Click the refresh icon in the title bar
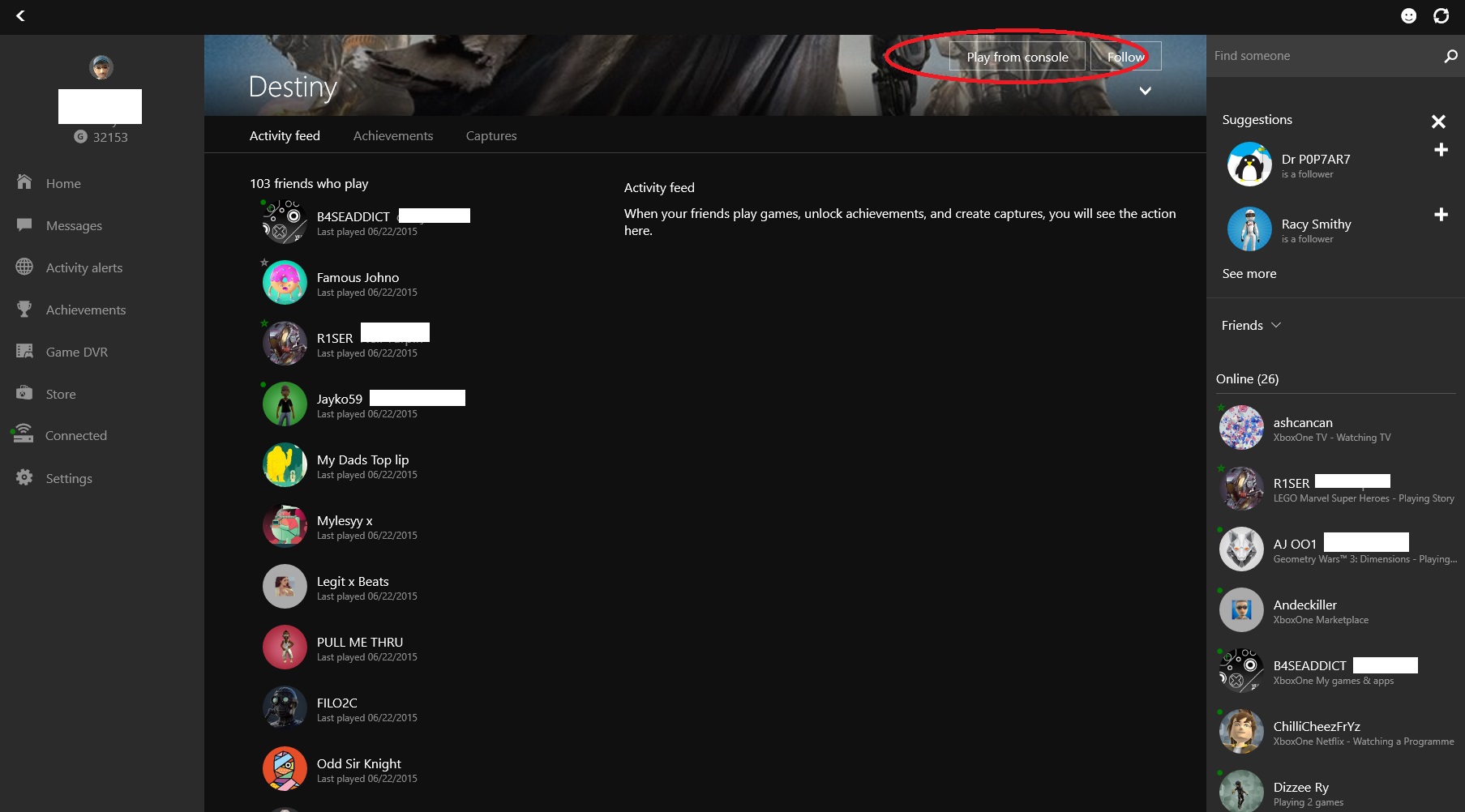This screenshot has height=812, width=1465. (1441, 16)
